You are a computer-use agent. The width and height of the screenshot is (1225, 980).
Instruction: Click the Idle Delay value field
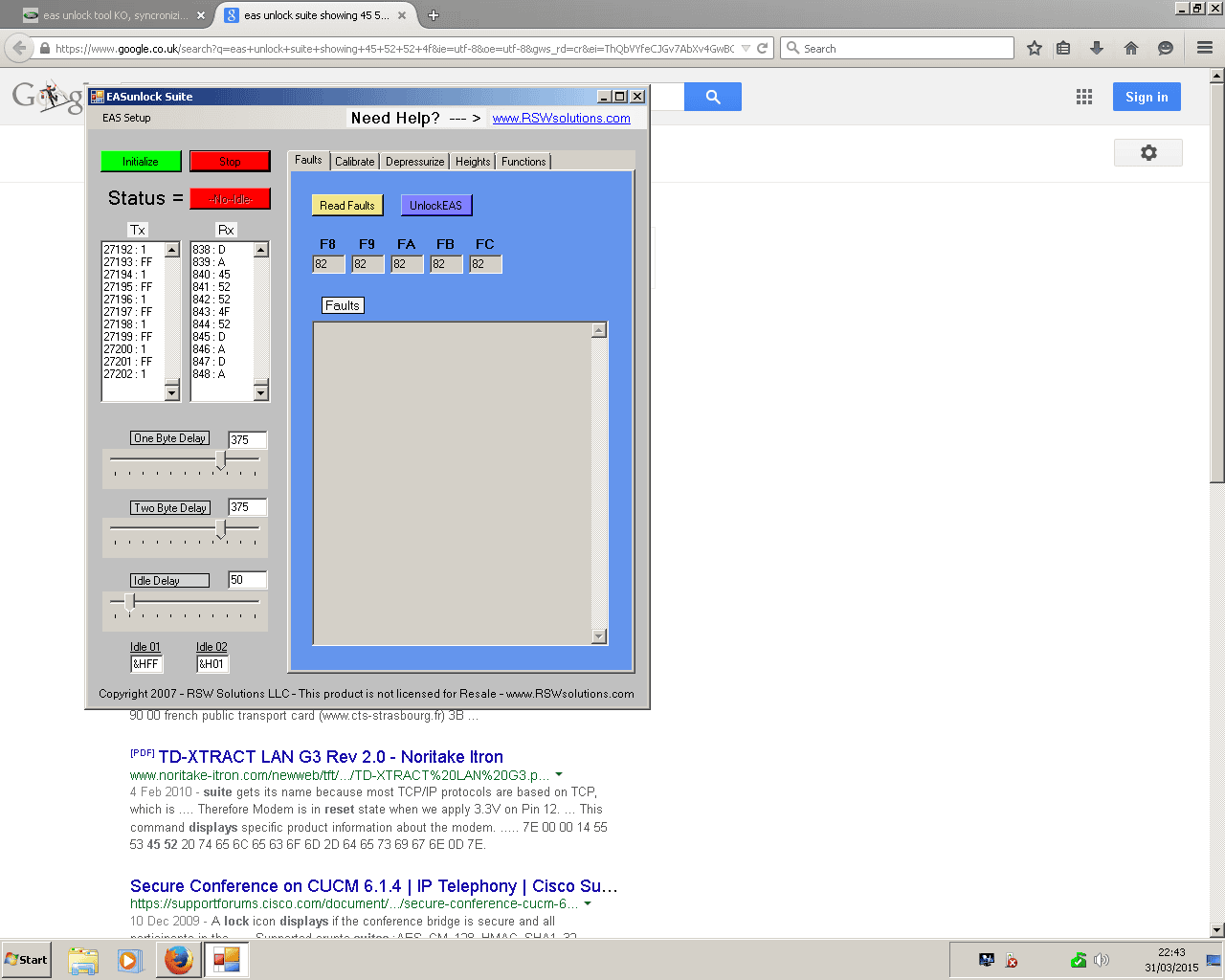(247, 580)
